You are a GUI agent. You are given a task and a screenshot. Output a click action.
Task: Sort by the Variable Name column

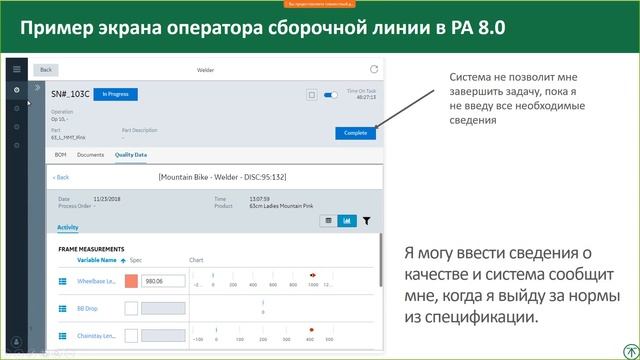(x=97, y=260)
